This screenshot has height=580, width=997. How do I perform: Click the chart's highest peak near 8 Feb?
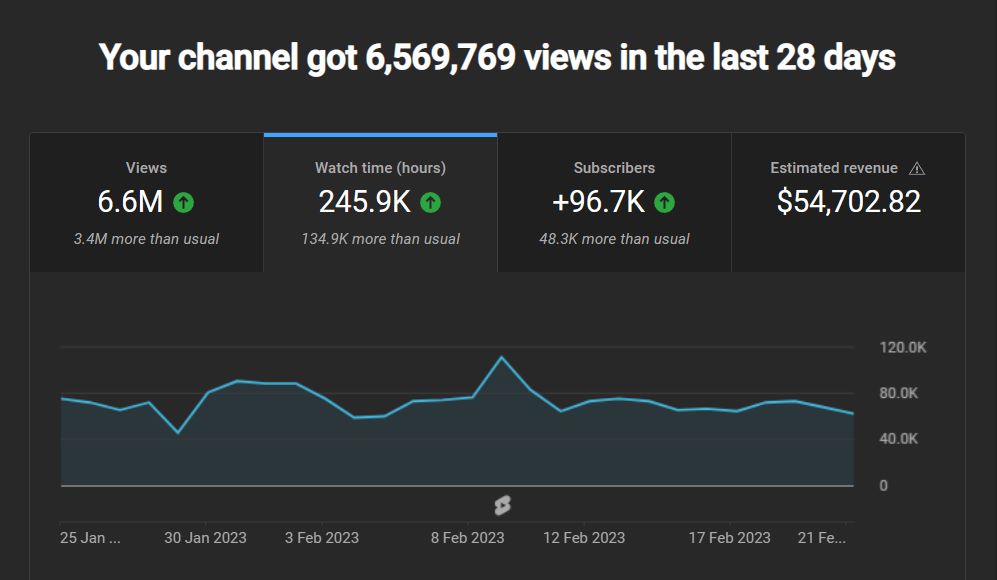coord(502,357)
